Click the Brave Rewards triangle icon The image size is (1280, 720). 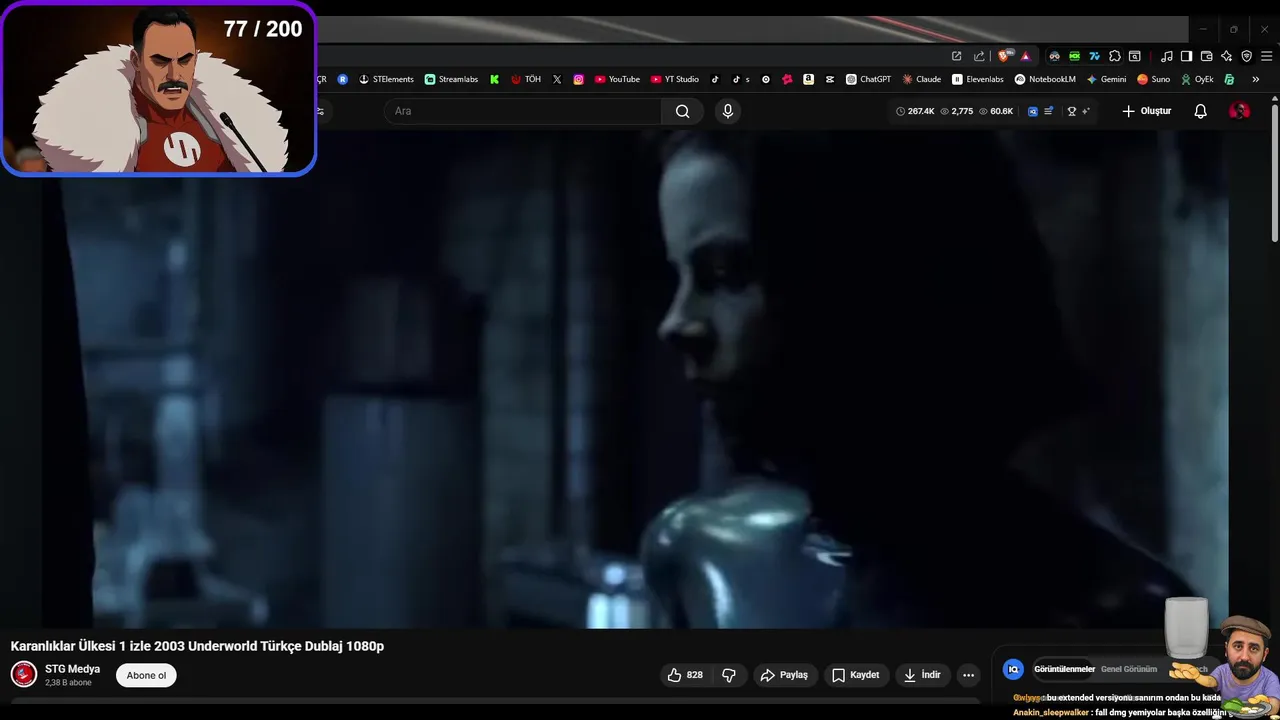1025,56
